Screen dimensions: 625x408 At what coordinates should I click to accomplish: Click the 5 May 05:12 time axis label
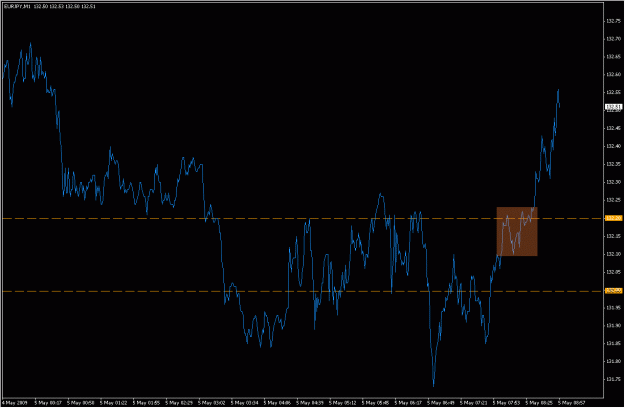click(x=343, y=403)
